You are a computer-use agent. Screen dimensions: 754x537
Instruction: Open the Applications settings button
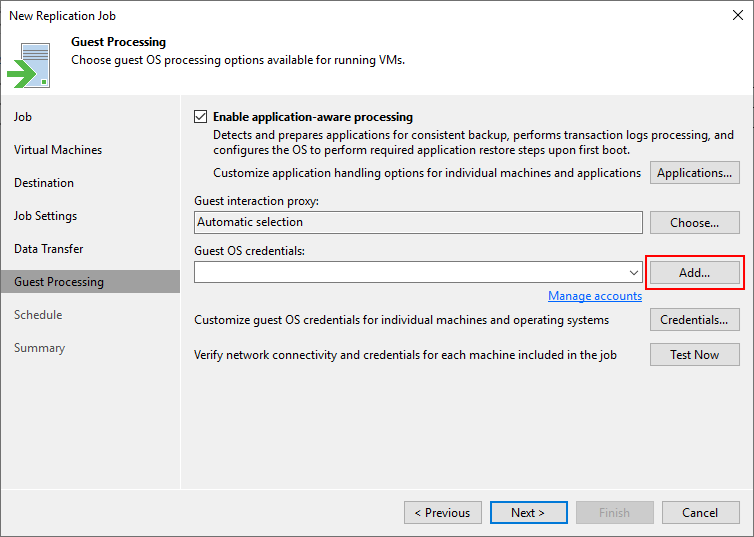(694, 173)
